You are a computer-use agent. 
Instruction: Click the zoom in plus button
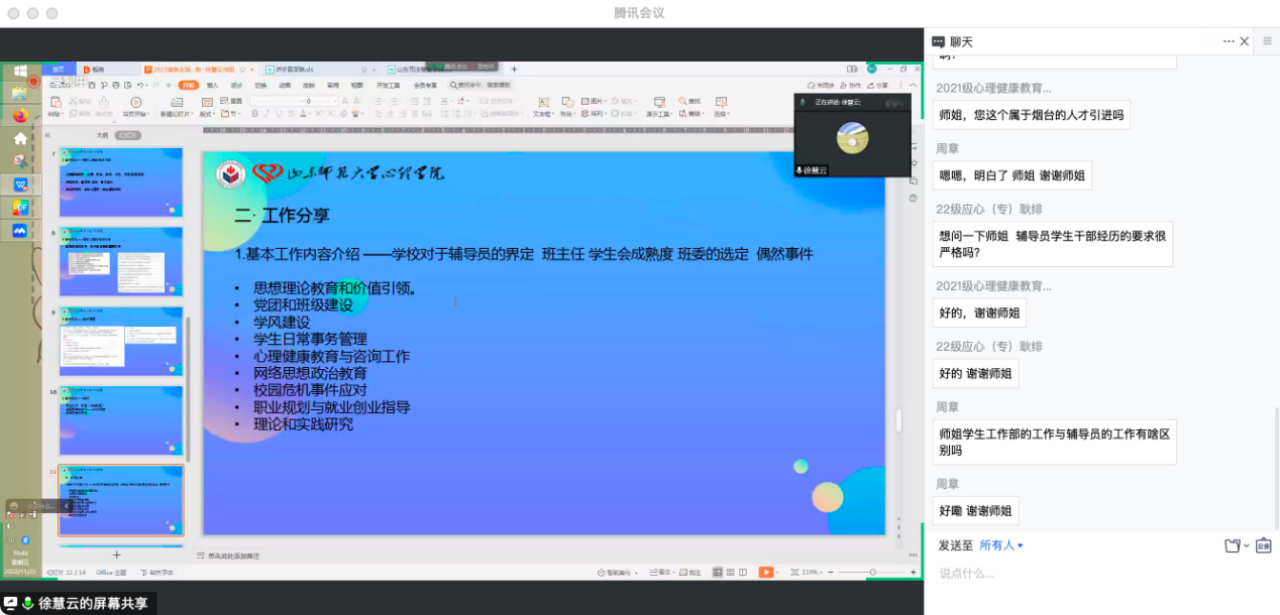(x=913, y=572)
